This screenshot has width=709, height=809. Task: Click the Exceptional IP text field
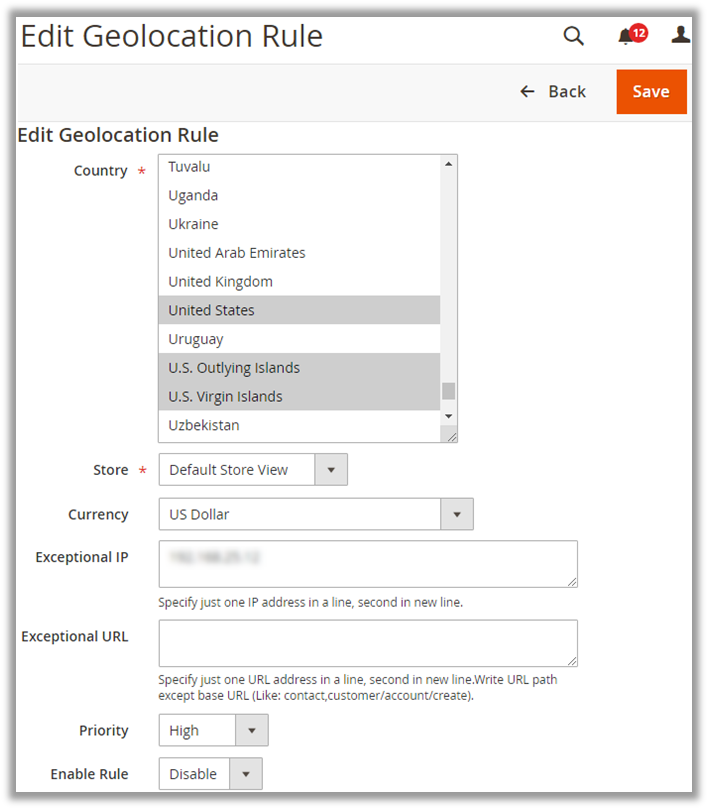click(367, 564)
